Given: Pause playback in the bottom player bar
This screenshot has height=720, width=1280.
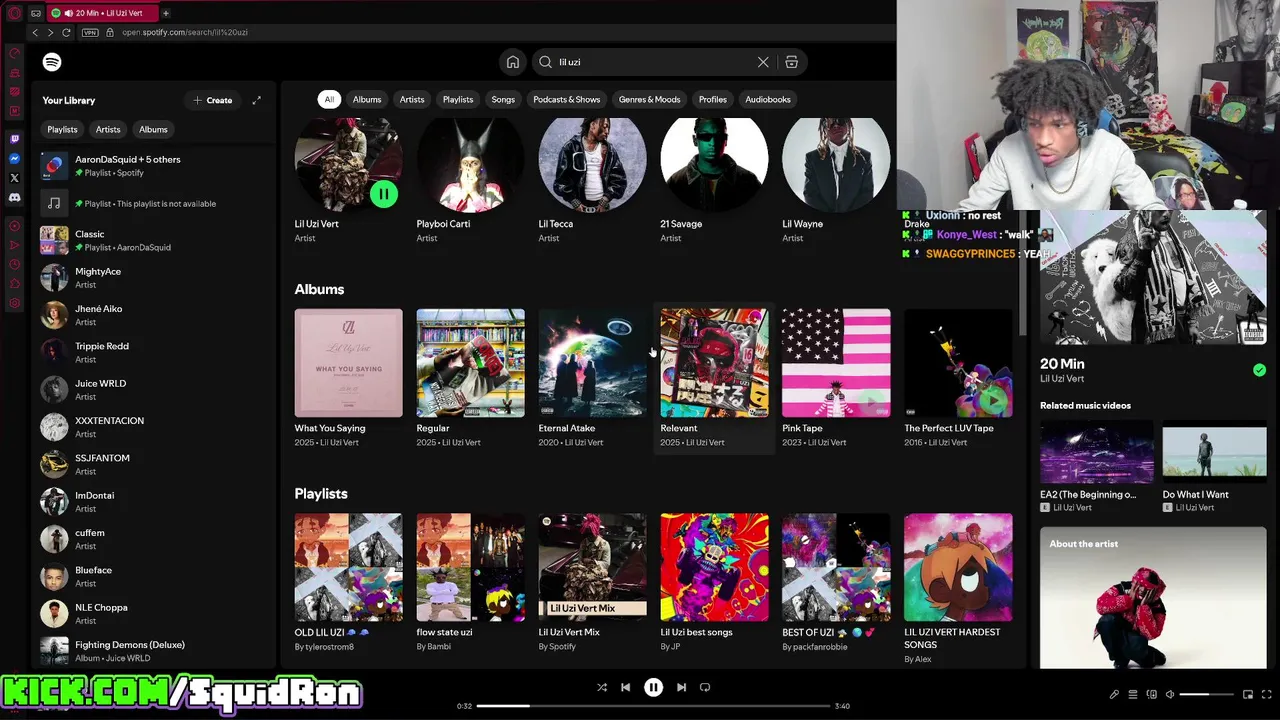Looking at the screenshot, I should [x=653, y=687].
